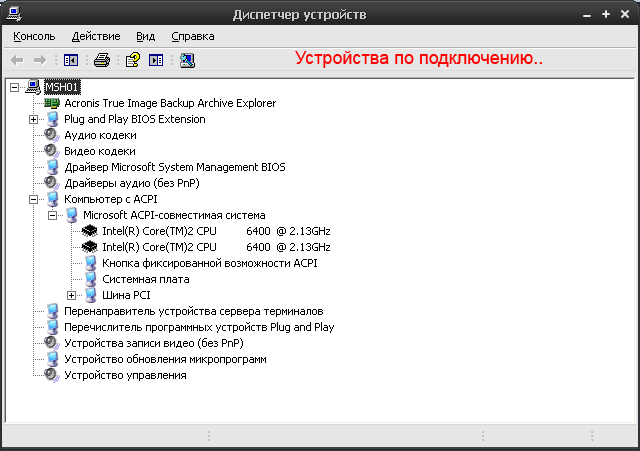Image resolution: width=640 pixels, height=451 pixels.
Task: Open the Справка menu
Action: pyautogui.click(x=192, y=36)
